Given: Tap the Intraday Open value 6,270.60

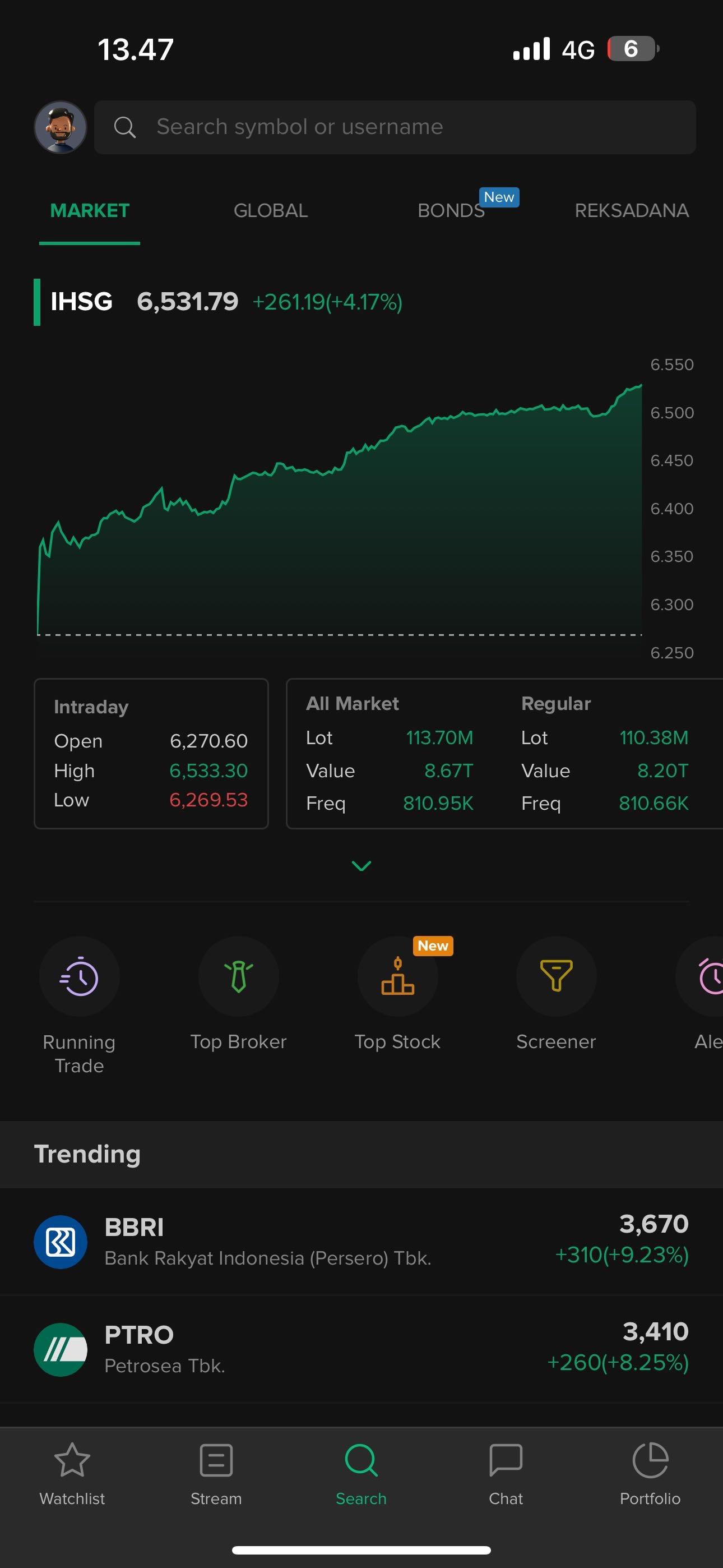Looking at the screenshot, I should pyautogui.click(x=208, y=741).
